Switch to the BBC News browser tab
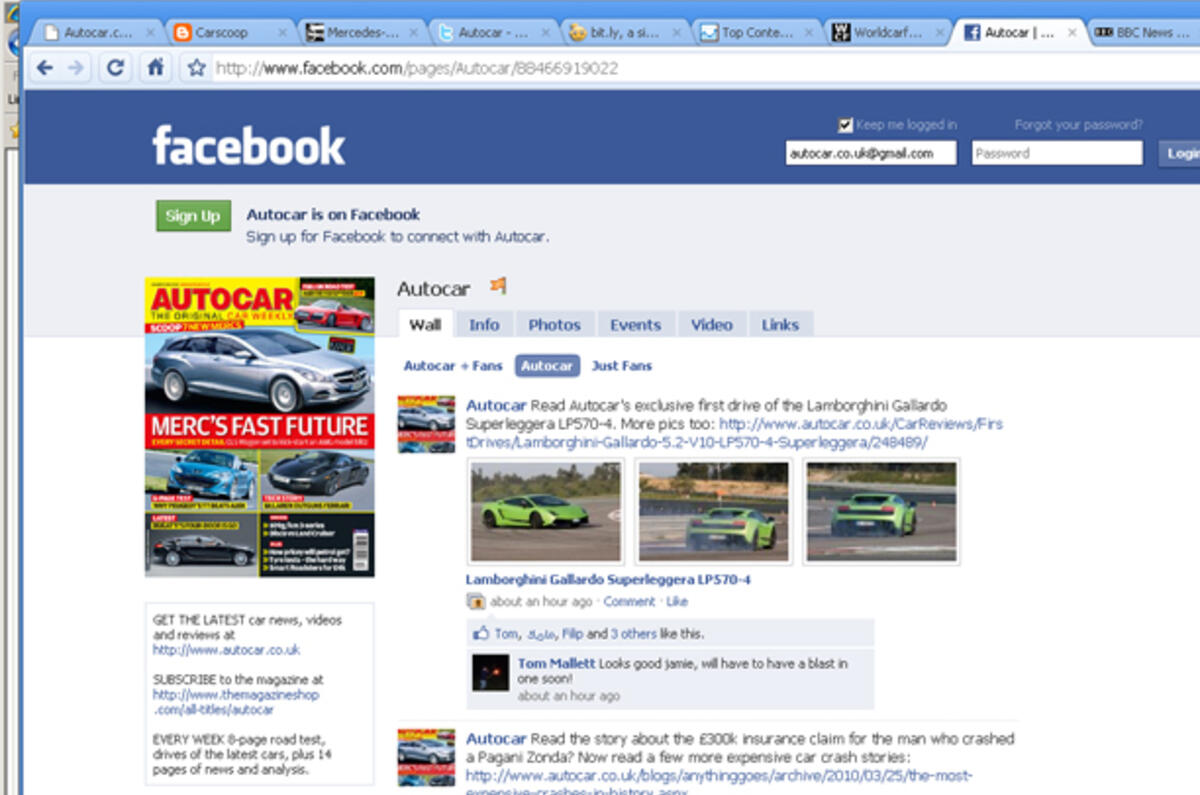 (1145, 32)
